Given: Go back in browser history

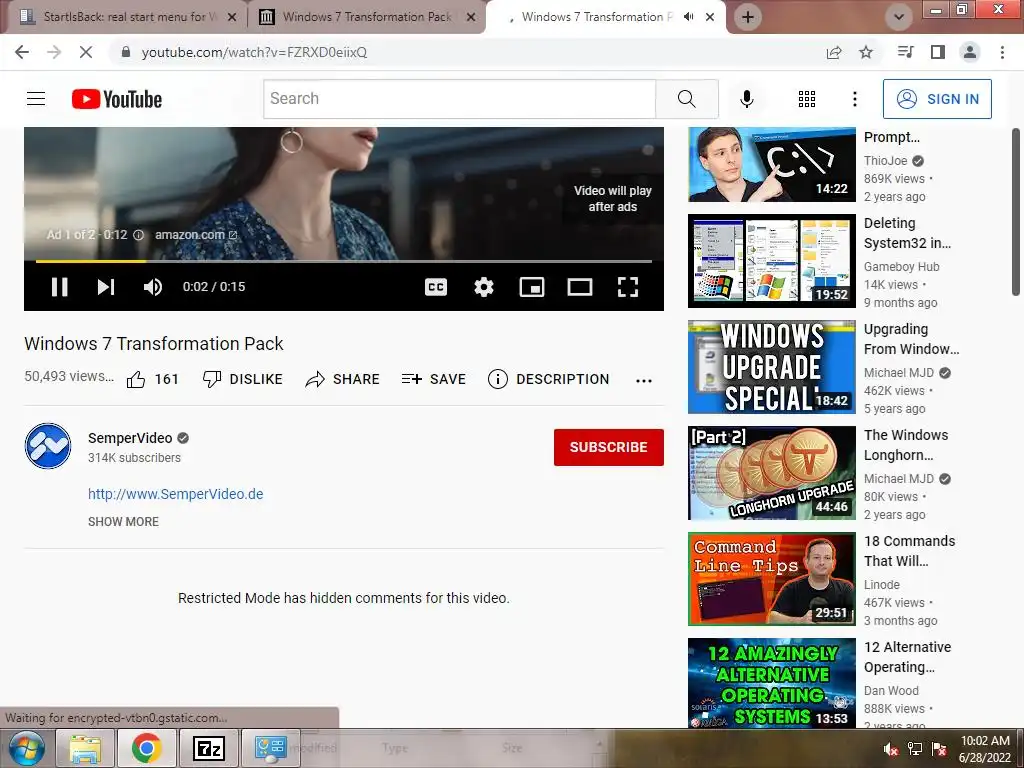Looking at the screenshot, I should click(x=22, y=52).
